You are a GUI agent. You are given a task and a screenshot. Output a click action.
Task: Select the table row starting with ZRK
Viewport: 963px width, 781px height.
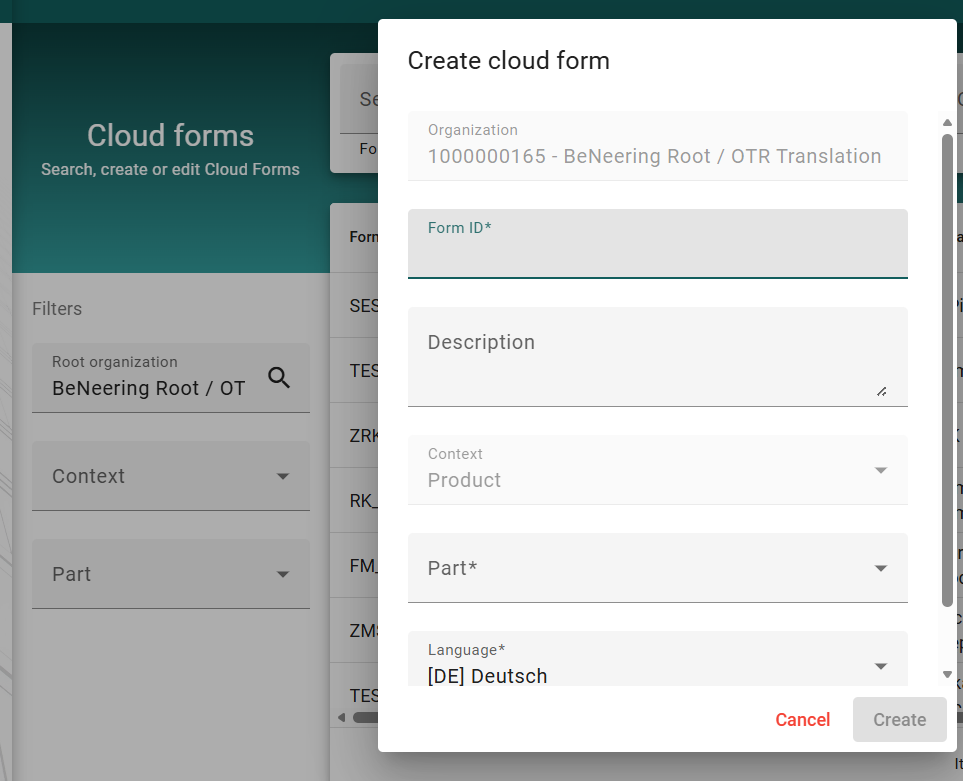click(362, 436)
